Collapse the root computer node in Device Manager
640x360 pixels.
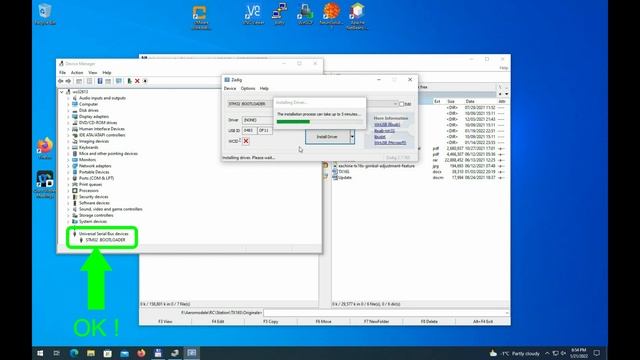click(62, 92)
